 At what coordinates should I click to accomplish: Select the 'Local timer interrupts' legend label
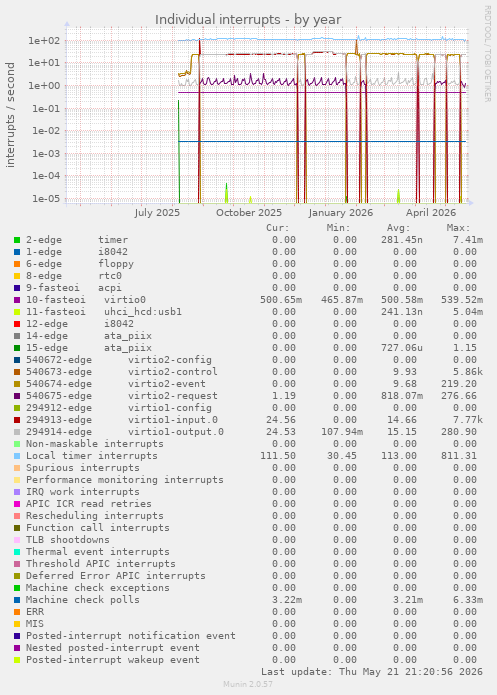click(x=92, y=456)
